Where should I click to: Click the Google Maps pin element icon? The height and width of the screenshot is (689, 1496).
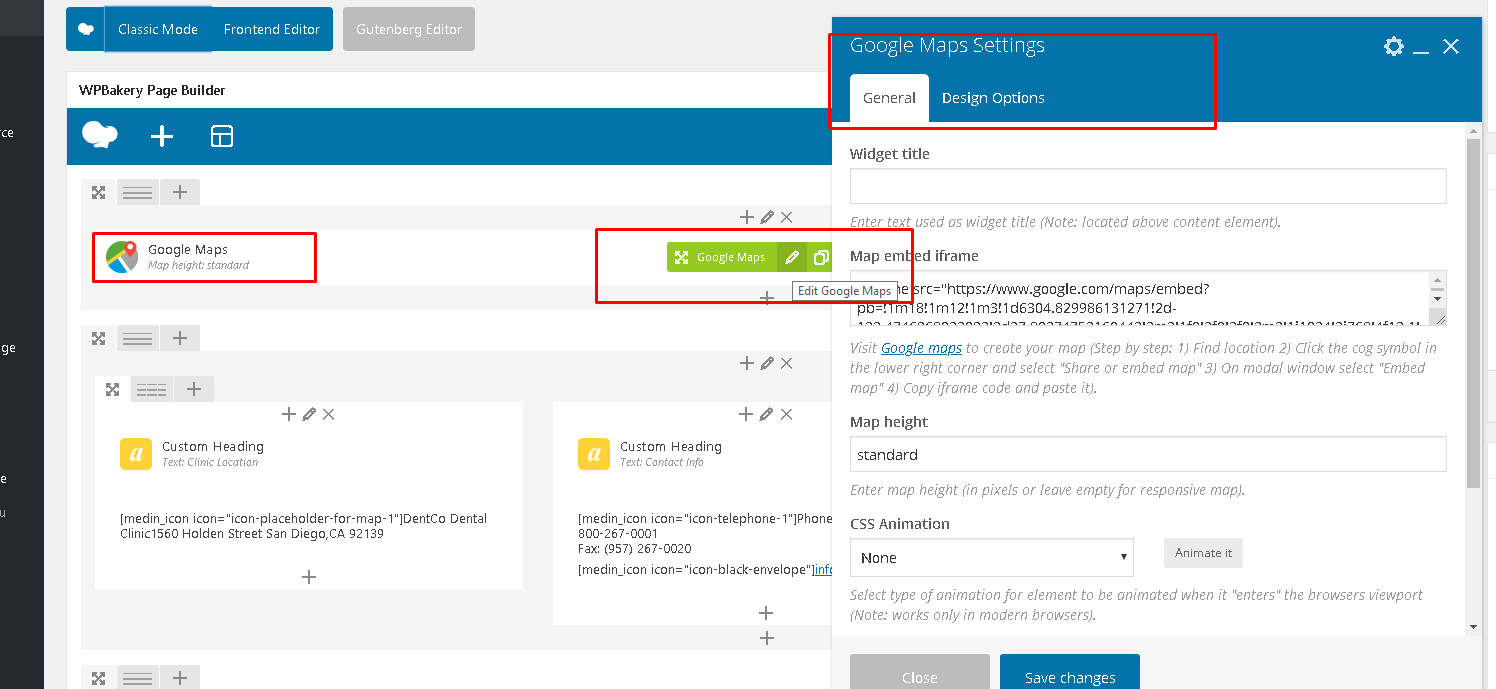(x=122, y=257)
